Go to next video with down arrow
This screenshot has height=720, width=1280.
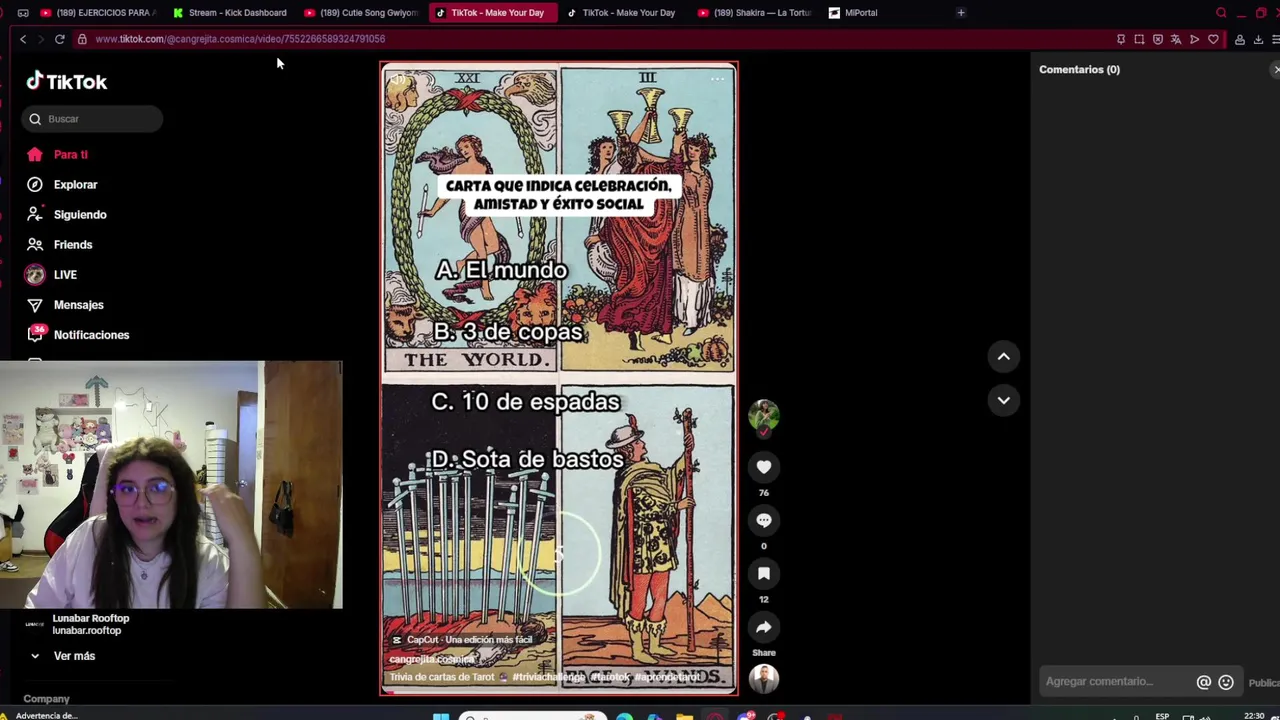1003,400
